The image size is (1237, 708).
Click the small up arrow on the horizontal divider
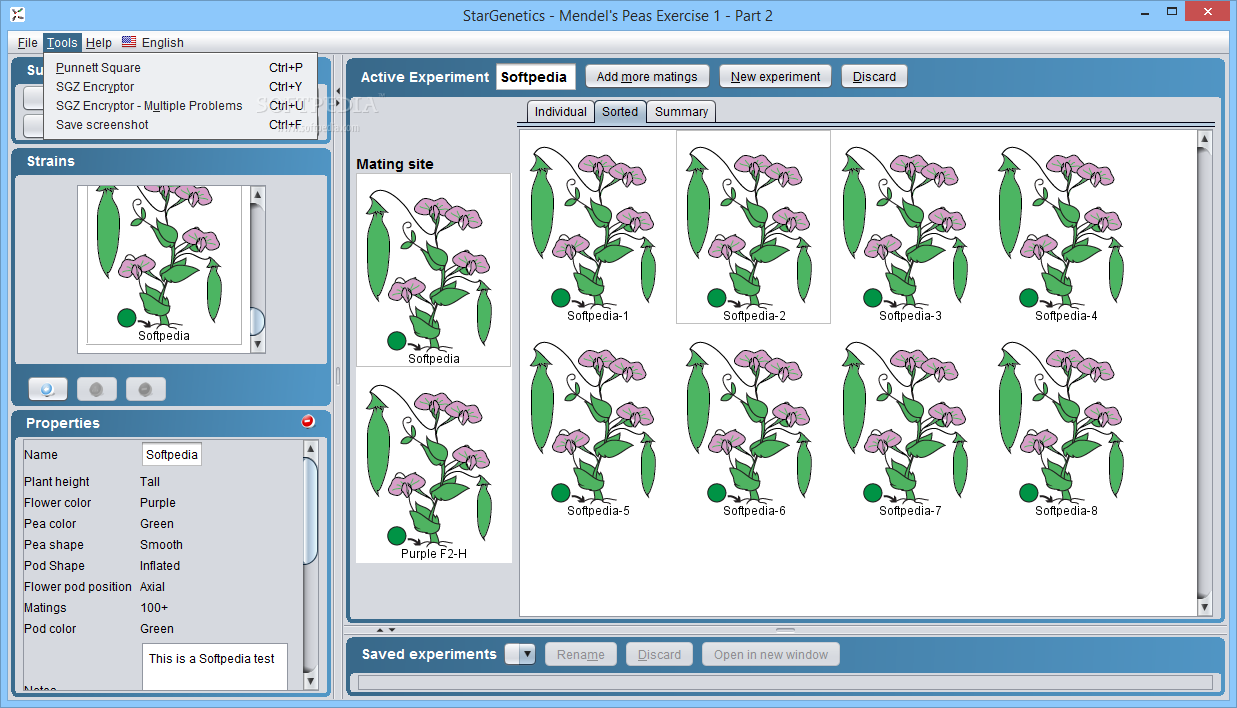[x=379, y=630]
